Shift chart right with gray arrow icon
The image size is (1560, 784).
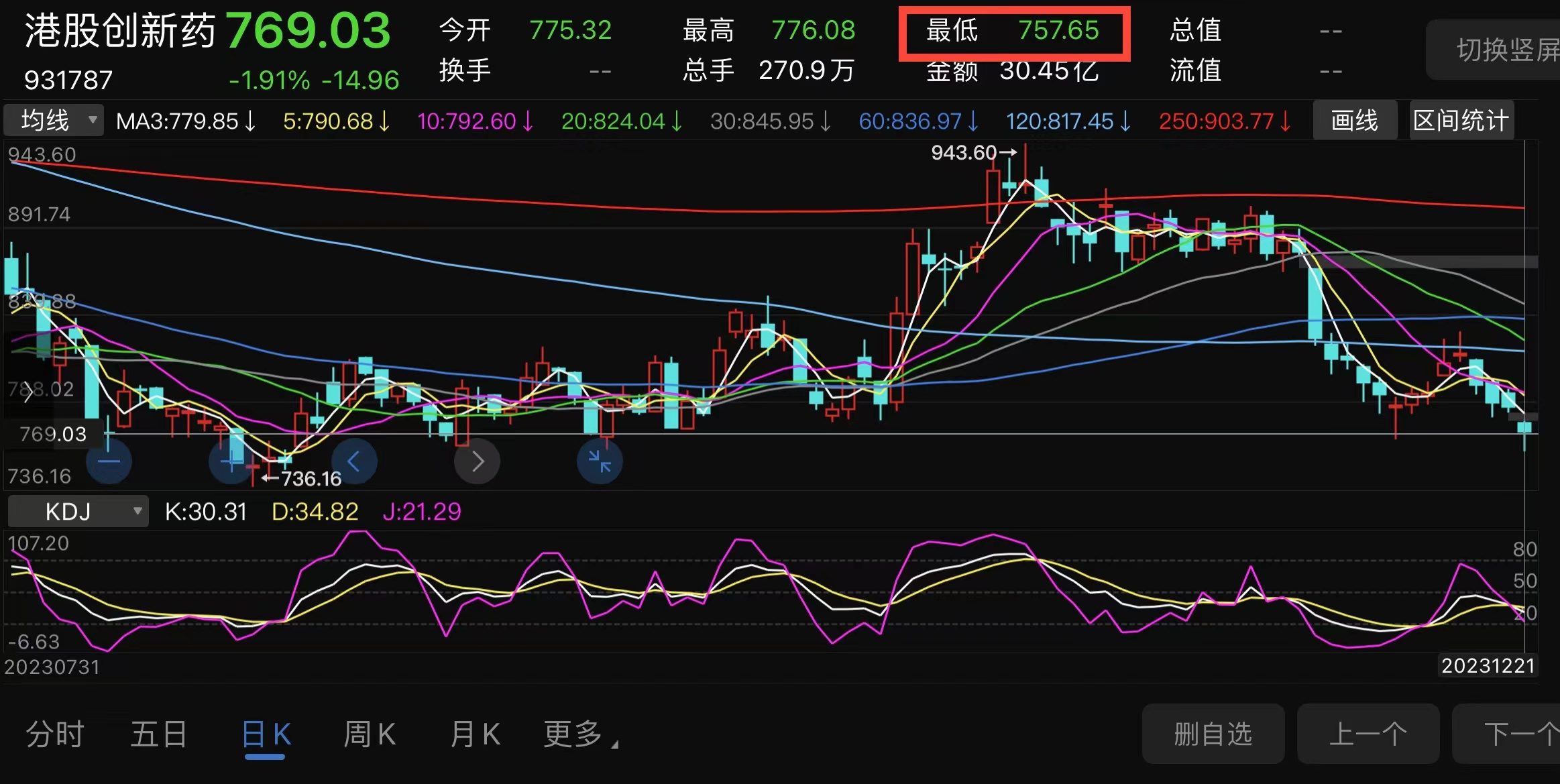[x=477, y=461]
